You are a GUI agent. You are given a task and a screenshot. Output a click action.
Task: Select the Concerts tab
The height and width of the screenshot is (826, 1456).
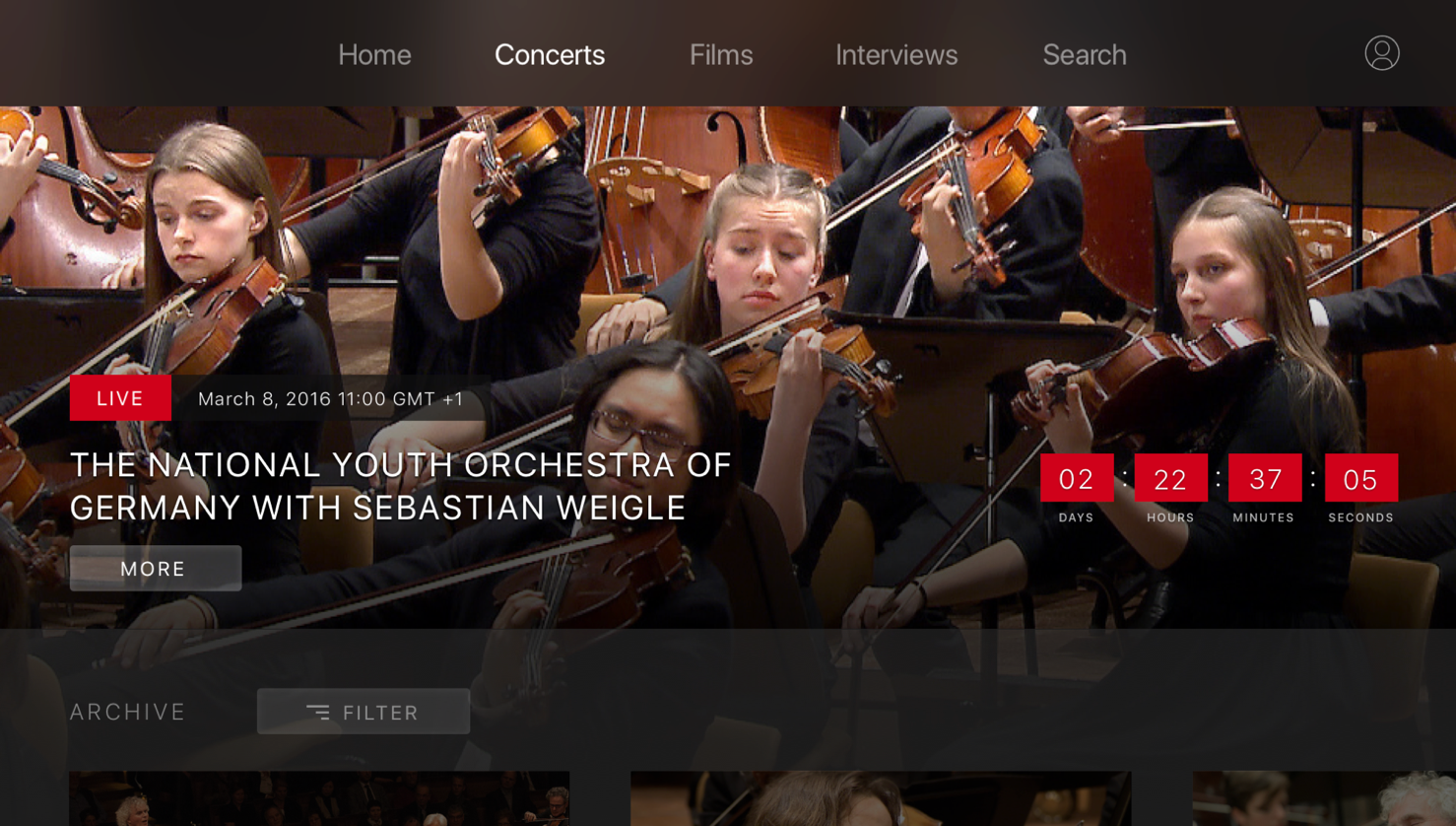(550, 55)
